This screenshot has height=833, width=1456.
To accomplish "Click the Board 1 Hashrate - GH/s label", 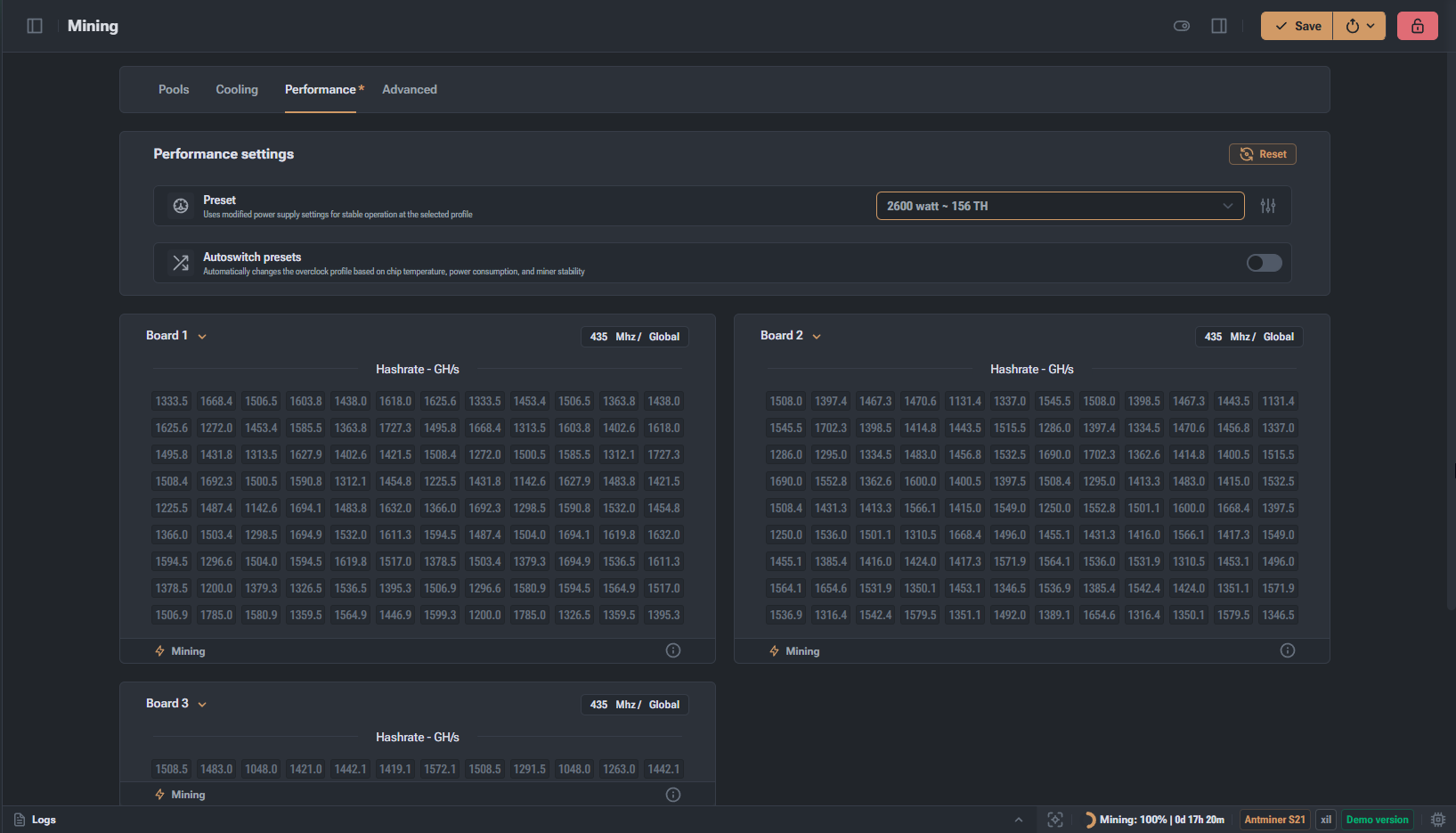I will [418, 369].
